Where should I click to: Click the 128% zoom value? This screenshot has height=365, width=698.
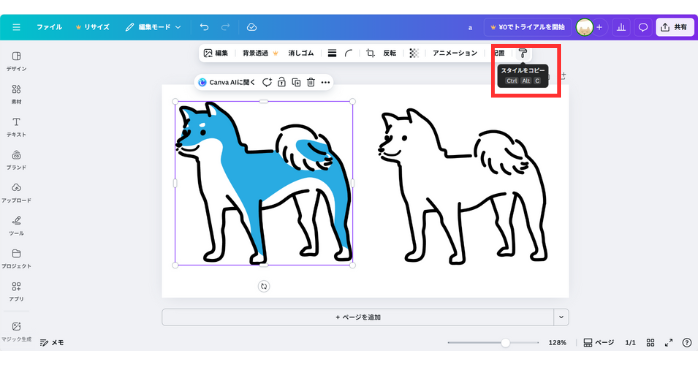click(x=557, y=342)
